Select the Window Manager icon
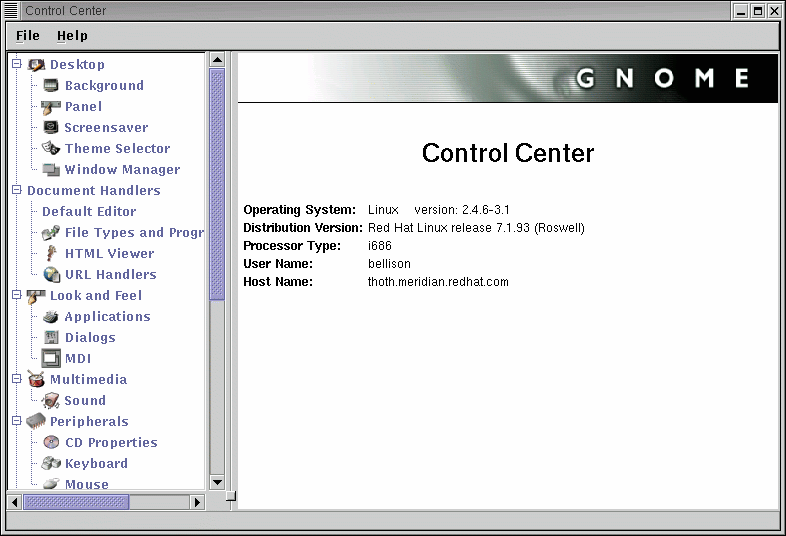 (51, 170)
